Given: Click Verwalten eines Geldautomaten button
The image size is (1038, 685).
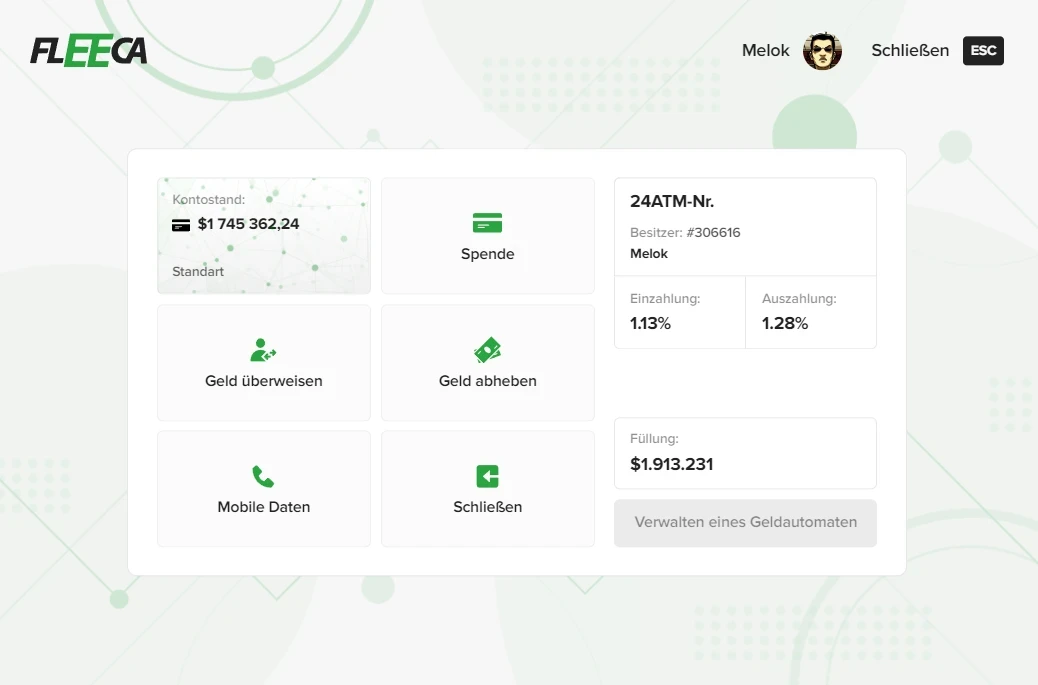Looking at the screenshot, I should point(745,523).
